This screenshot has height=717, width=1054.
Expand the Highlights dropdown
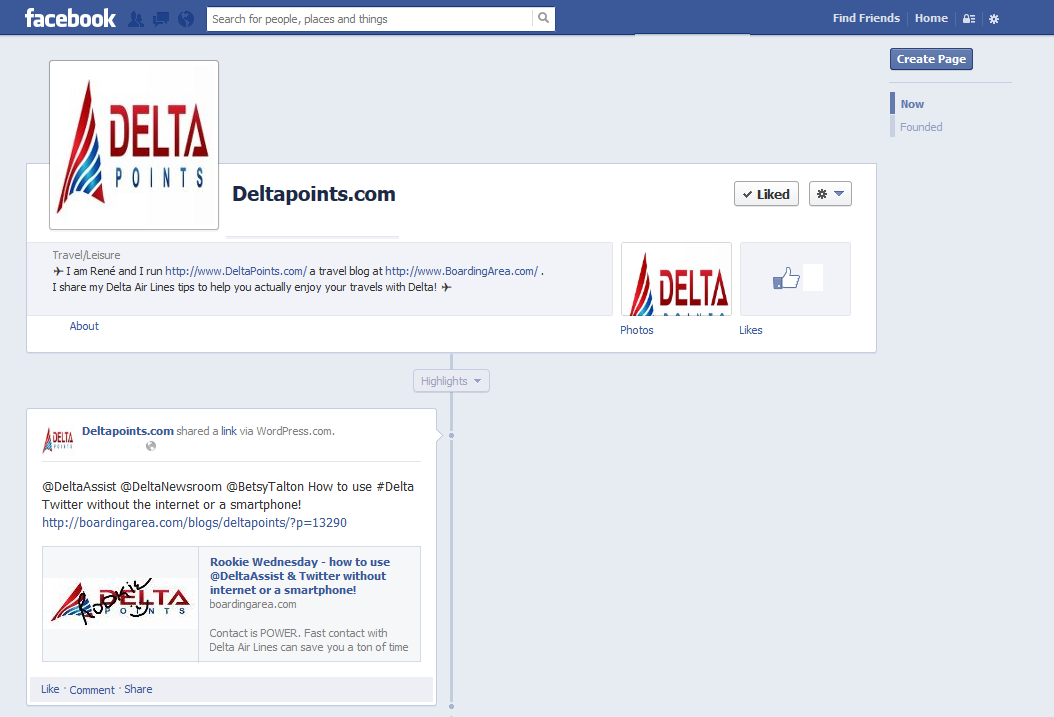pyautogui.click(x=451, y=381)
